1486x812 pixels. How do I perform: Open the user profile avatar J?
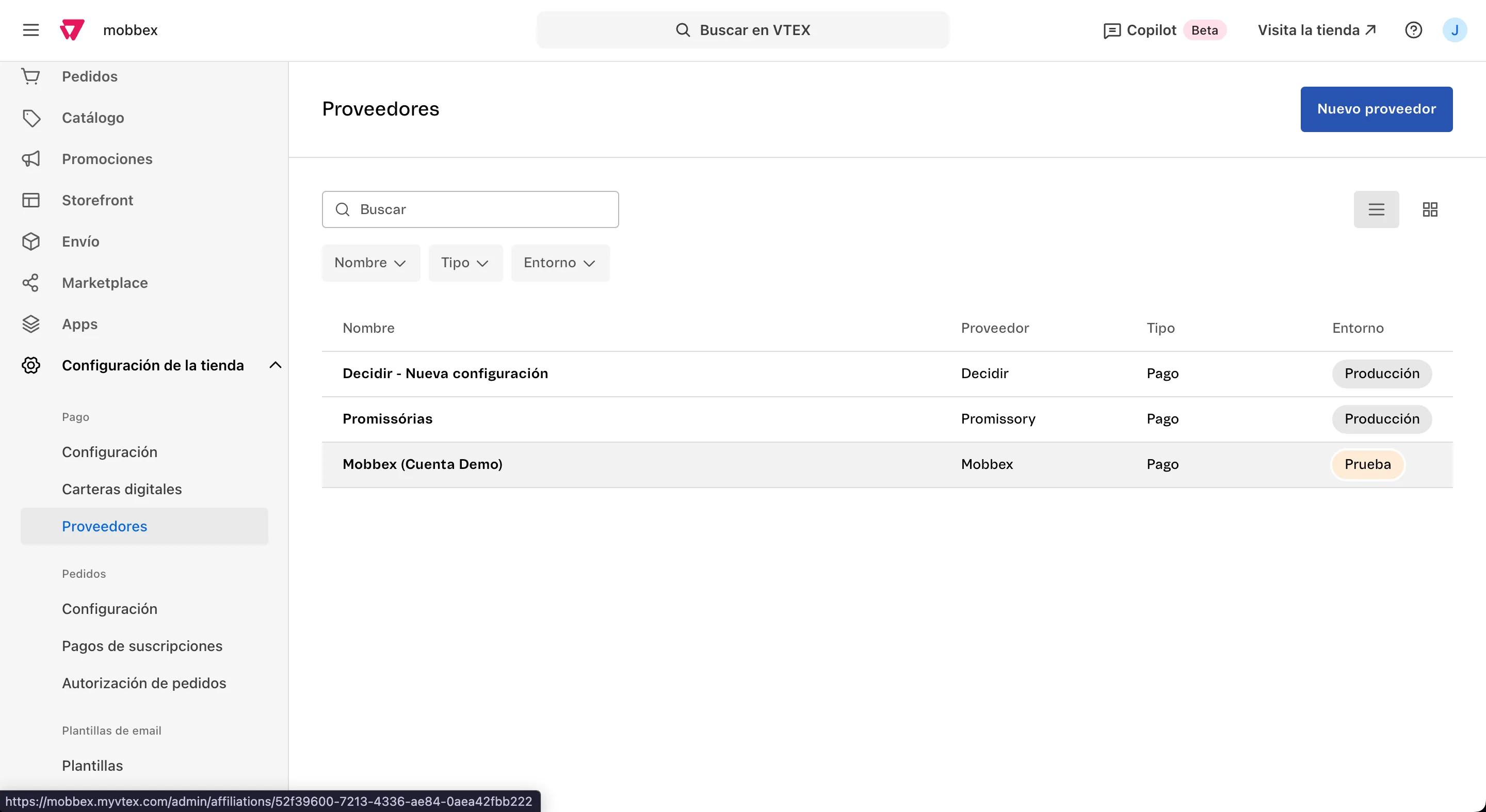point(1455,30)
